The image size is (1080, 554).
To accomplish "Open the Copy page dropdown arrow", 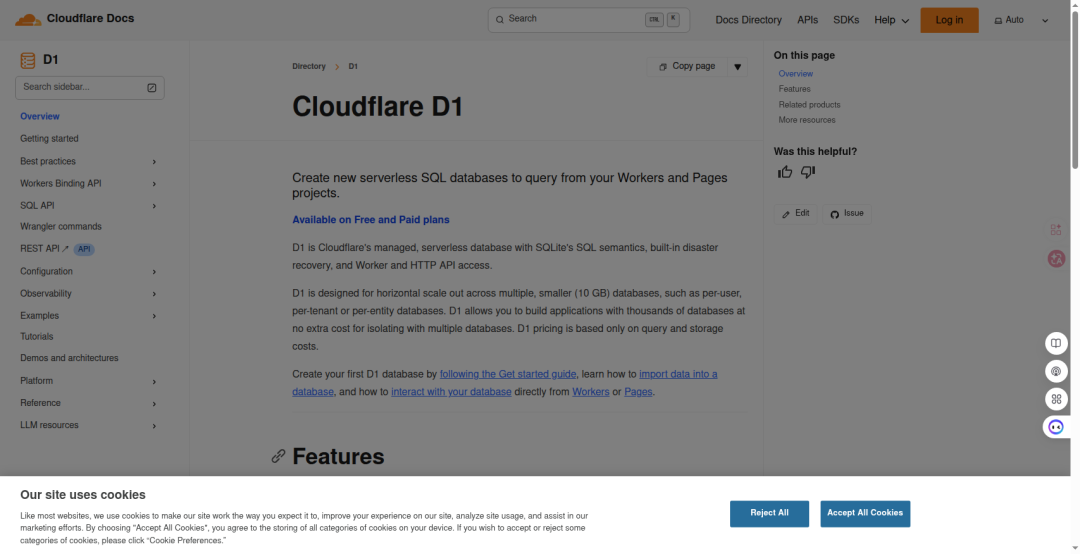I will pos(738,67).
